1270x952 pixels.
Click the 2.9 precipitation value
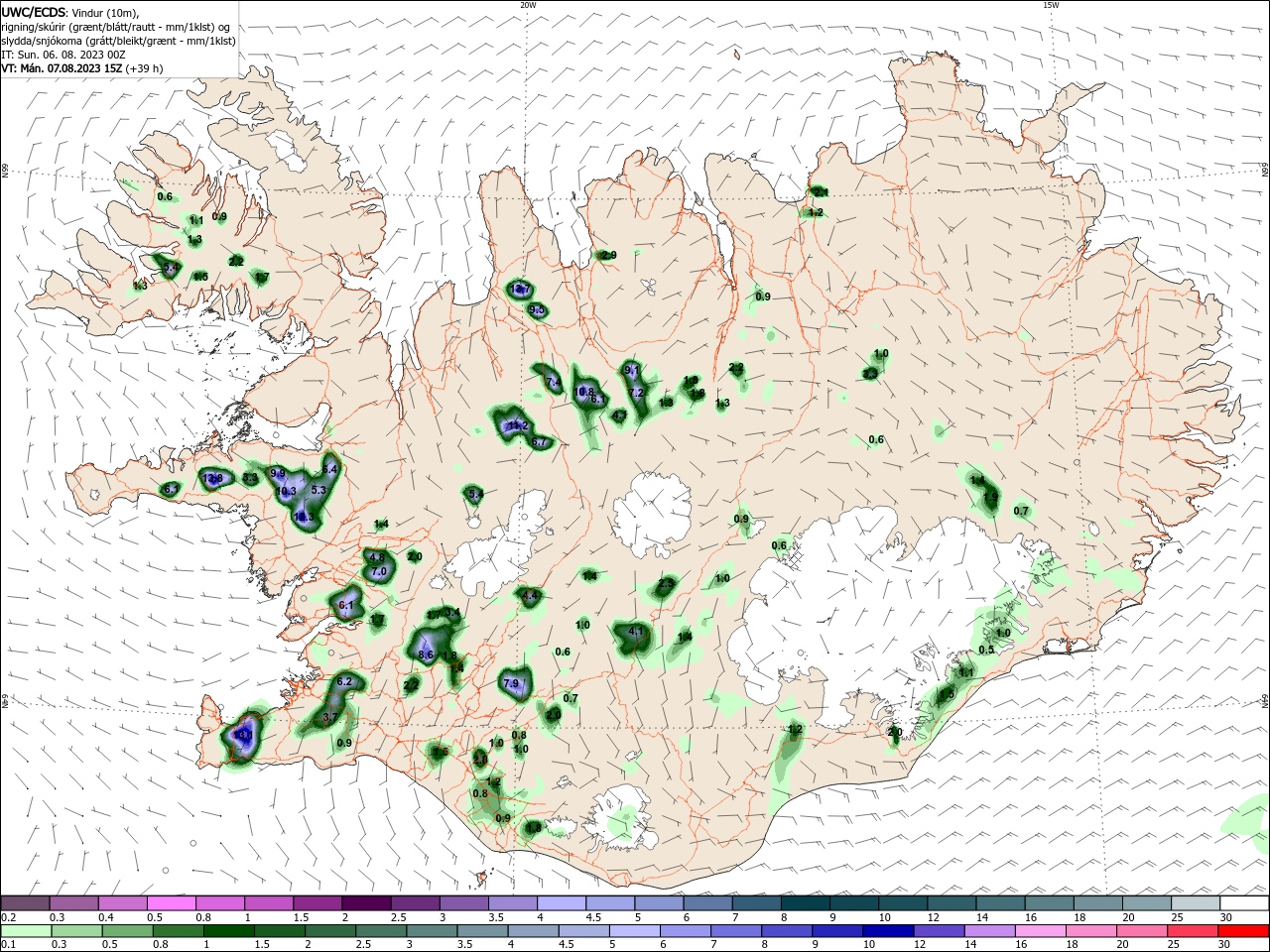pos(608,255)
